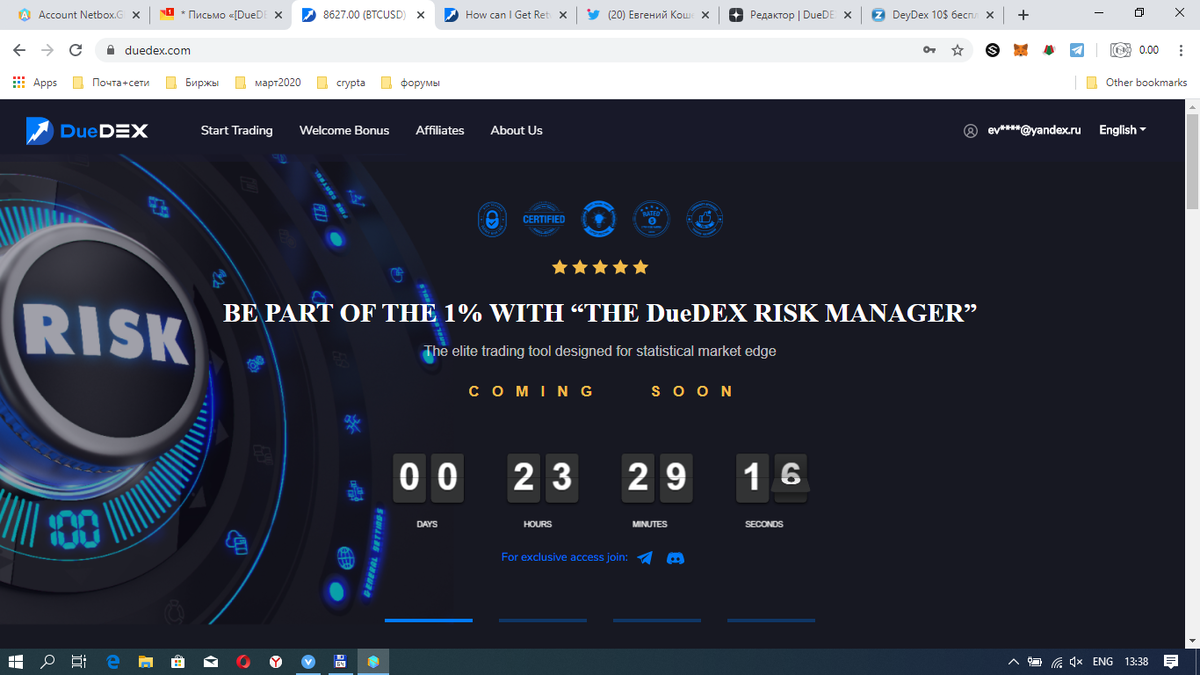
Task: Open saved passwords key icon
Action: point(930,50)
